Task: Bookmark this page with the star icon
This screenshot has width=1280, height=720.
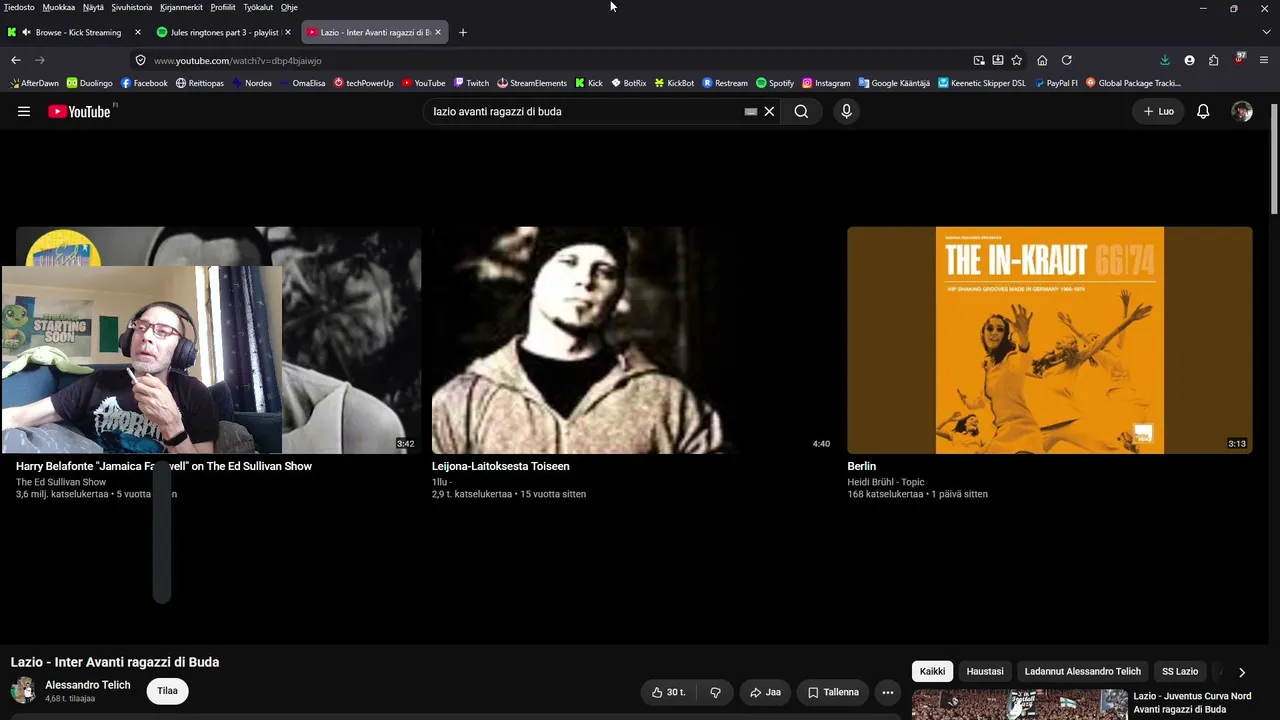Action: pos(1017,60)
